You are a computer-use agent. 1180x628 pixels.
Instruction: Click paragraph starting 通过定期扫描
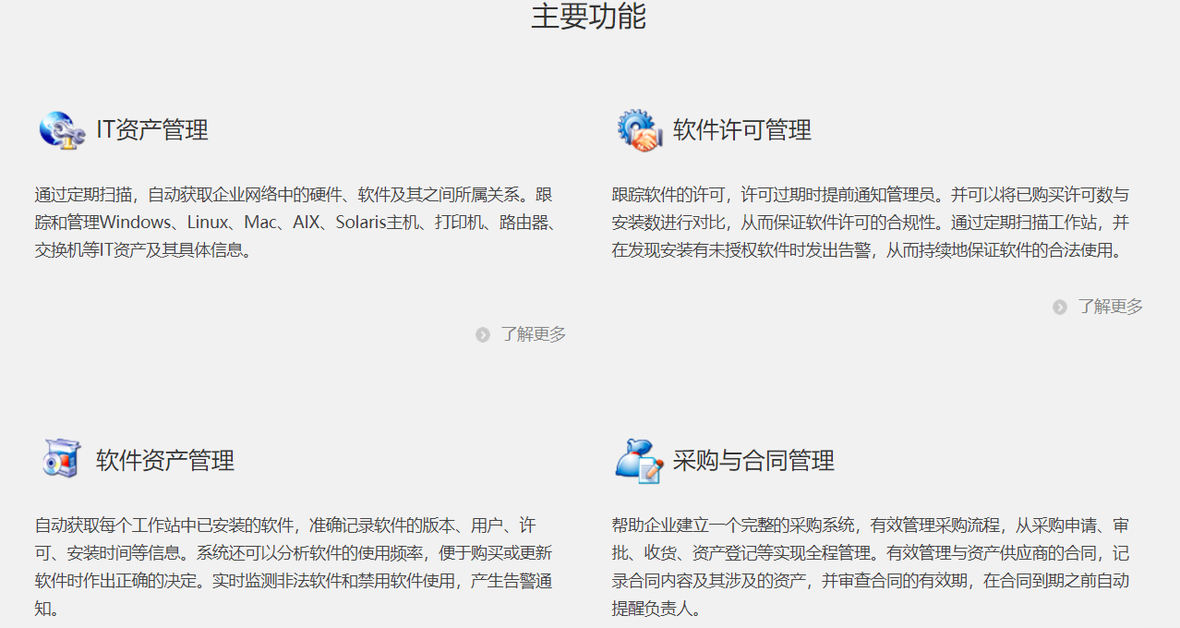click(x=296, y=222)
